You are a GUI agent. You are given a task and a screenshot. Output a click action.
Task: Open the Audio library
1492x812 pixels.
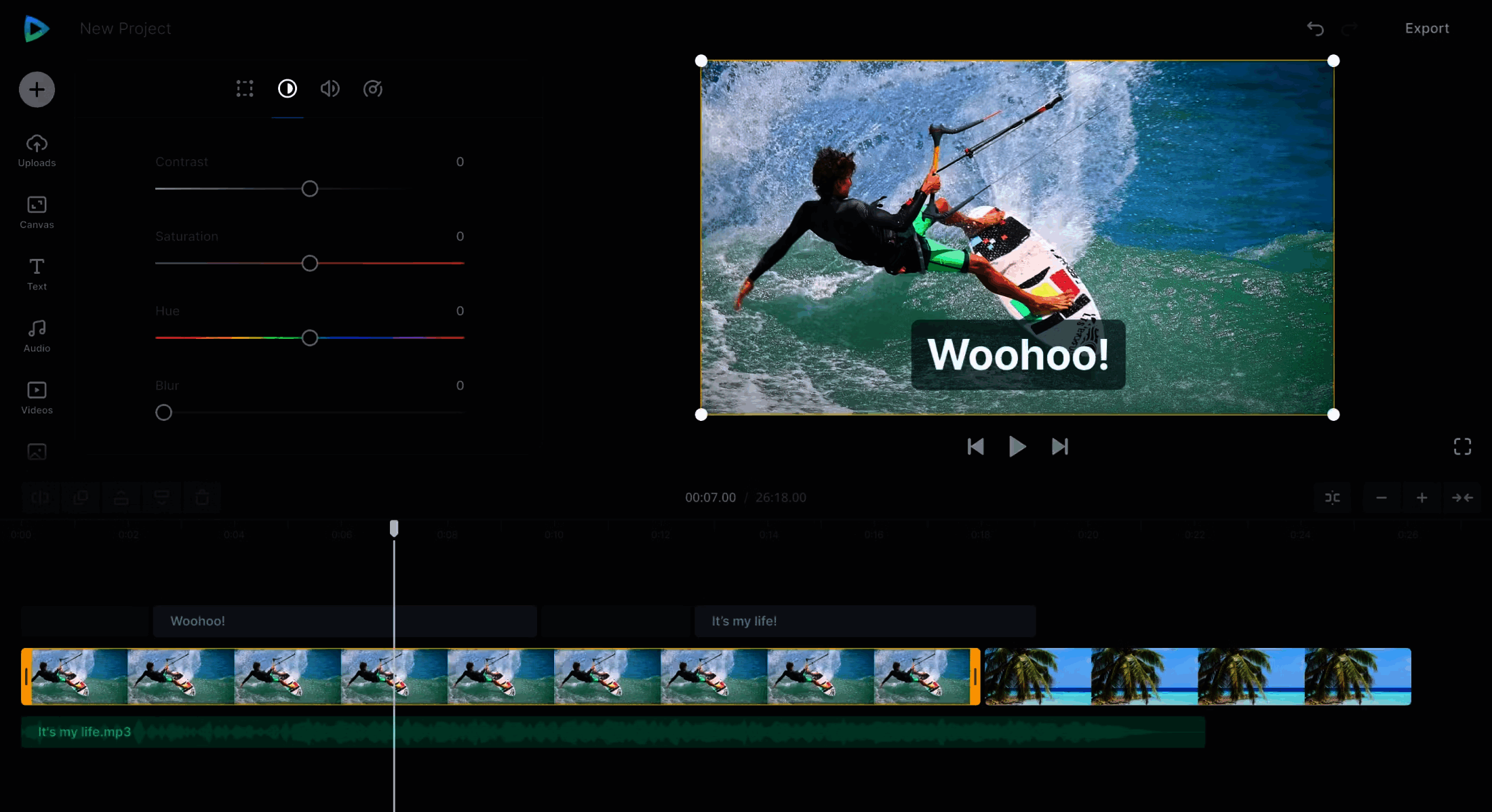[x=37, y=336]
